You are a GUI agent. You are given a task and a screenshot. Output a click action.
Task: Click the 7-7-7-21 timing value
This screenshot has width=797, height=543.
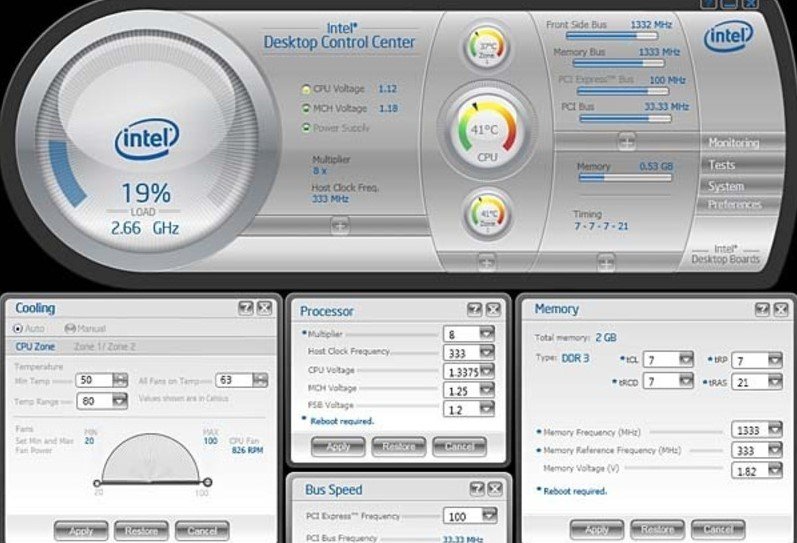pyautogui.click(x=601, y=226)
